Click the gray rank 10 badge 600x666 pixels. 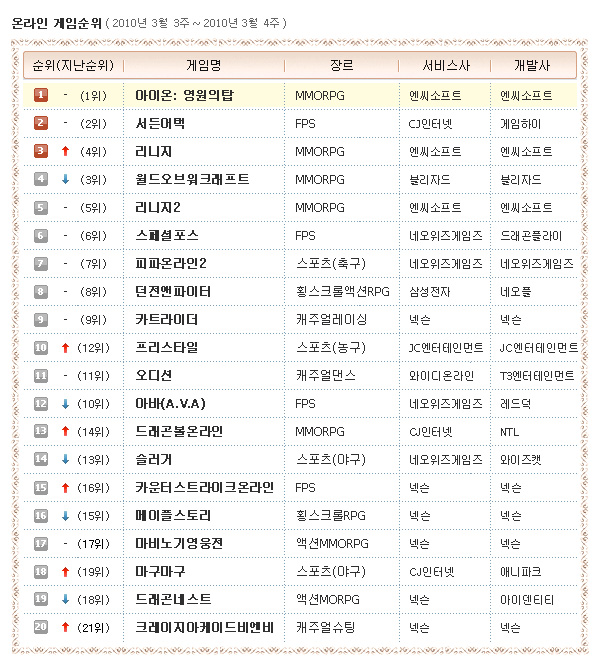(41, 347)
